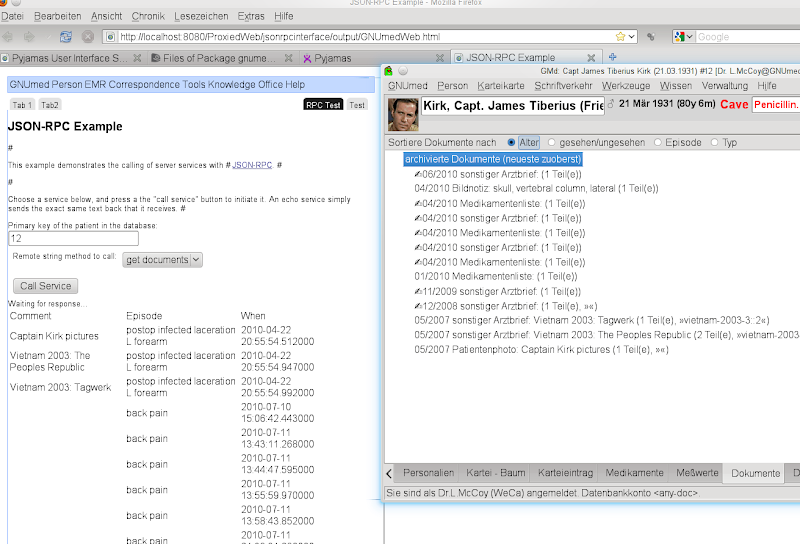Select the 'Alter' sort radio button

tap(512, 143)
